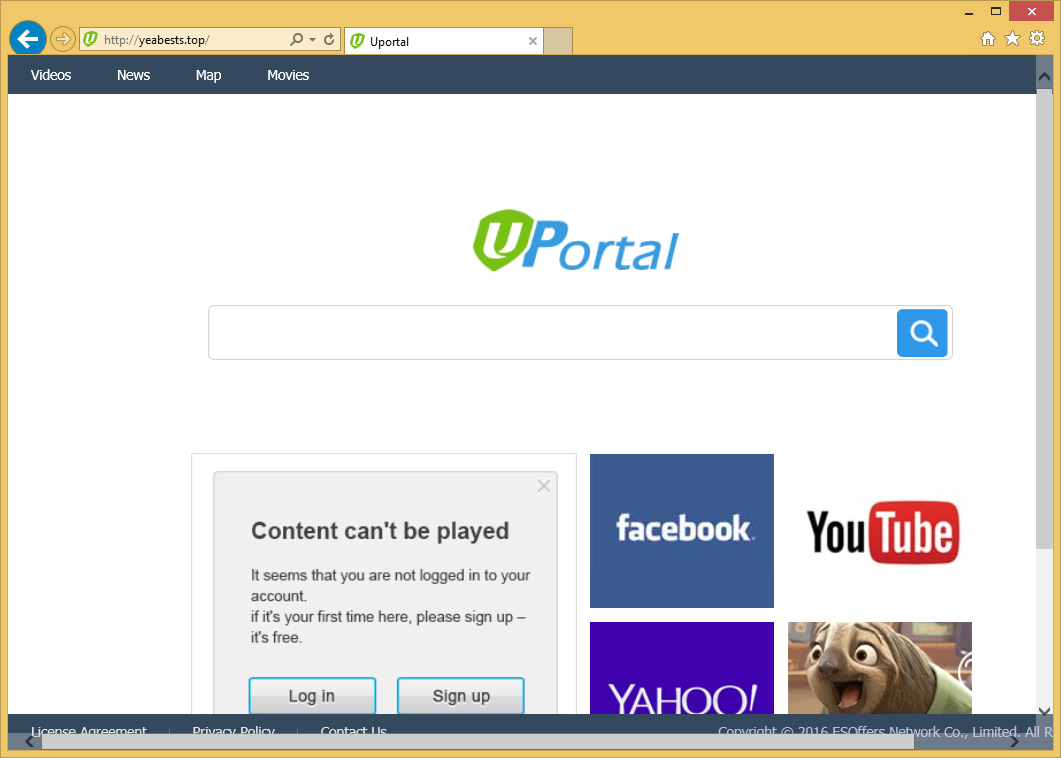The height and width of the screenshot is (758, 1061).
Task: Click the blue search magnifier button
Action: [922, 333]
